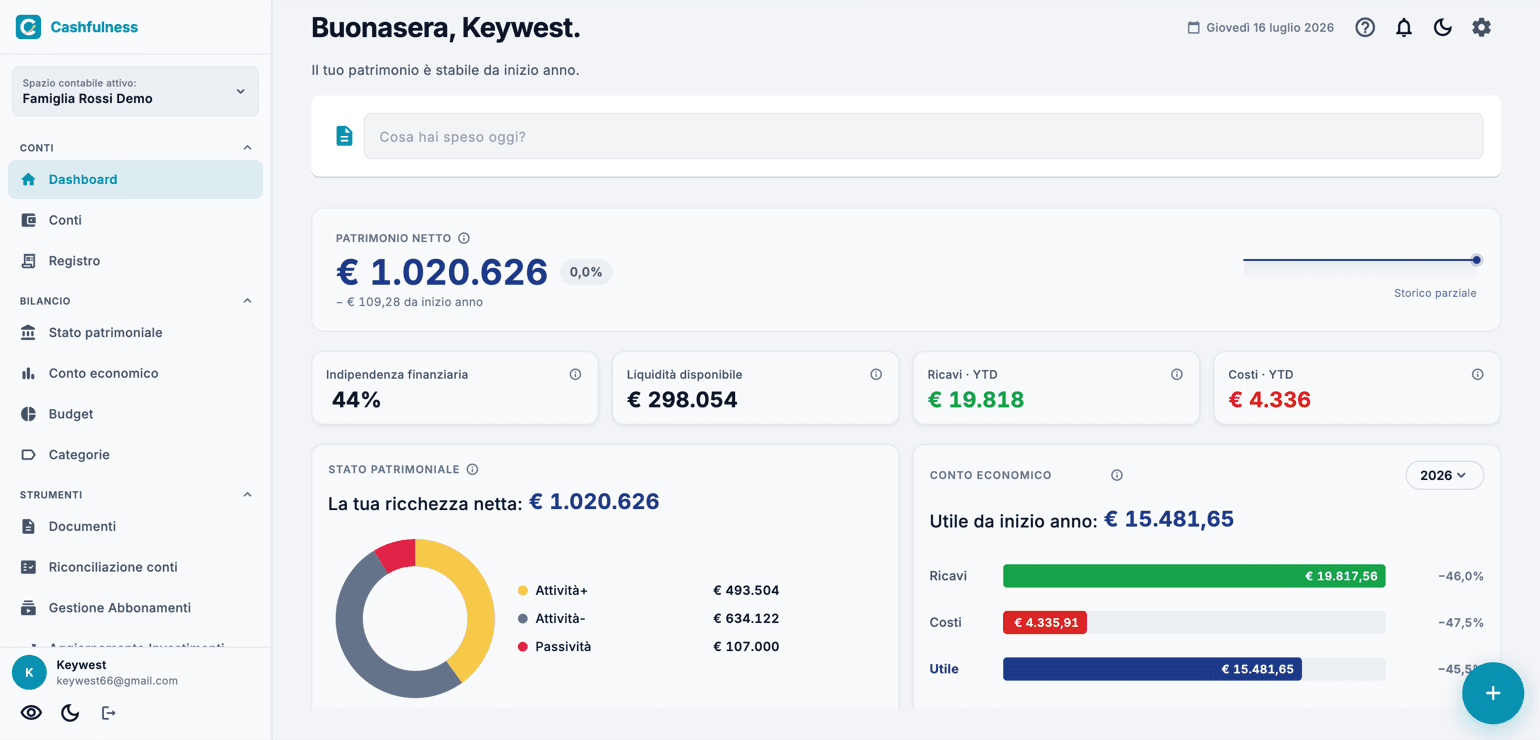Show info for Conto Economico panel
The height and width of the screenshot is (740, 1540).
pos(1117,475)
